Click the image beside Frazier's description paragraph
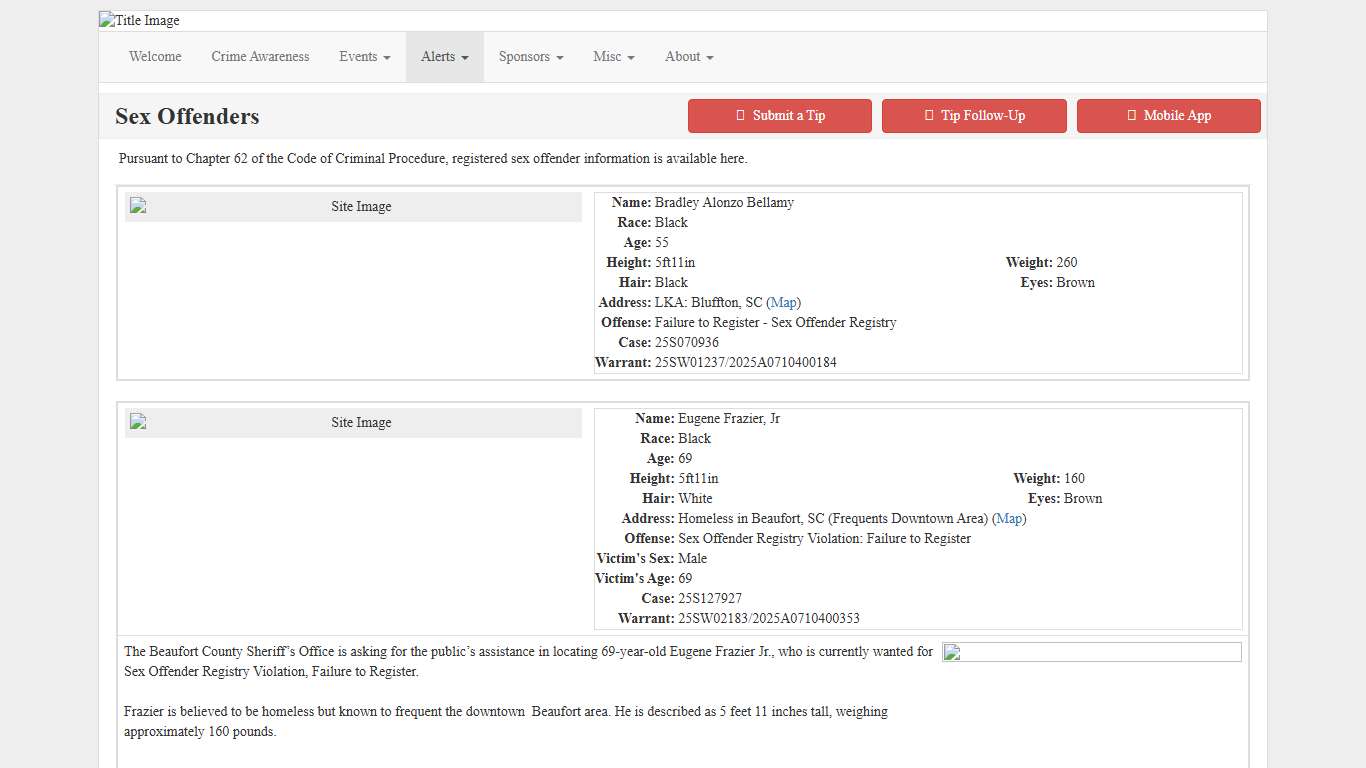This screenshot has height=768, width=1366. (x=1091, y=653)
